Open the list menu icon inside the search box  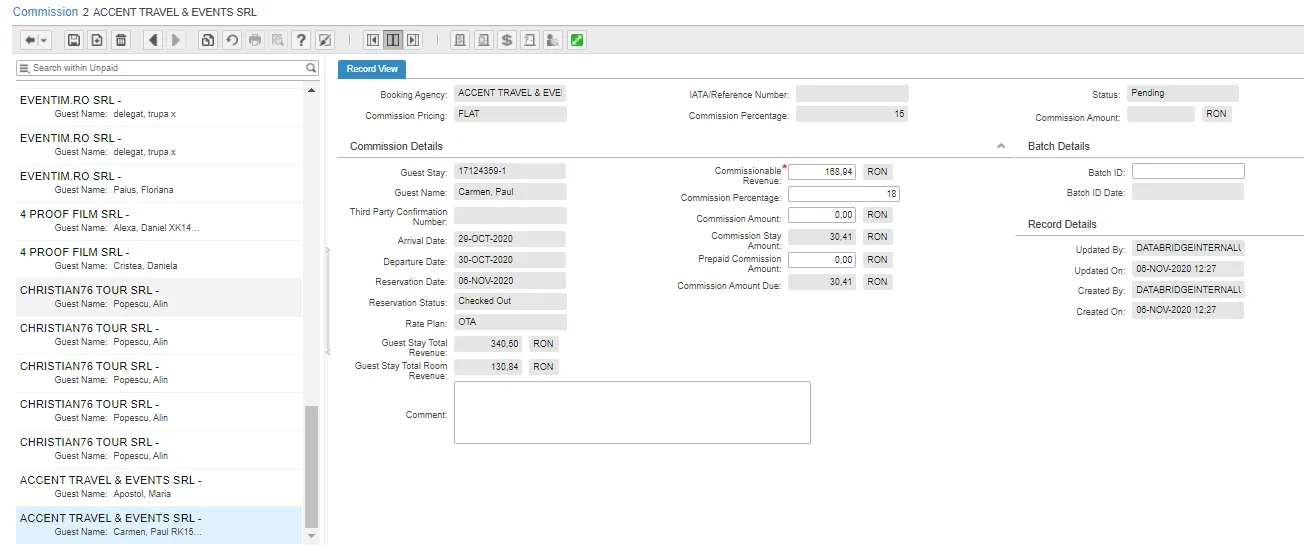click(25, 68)
